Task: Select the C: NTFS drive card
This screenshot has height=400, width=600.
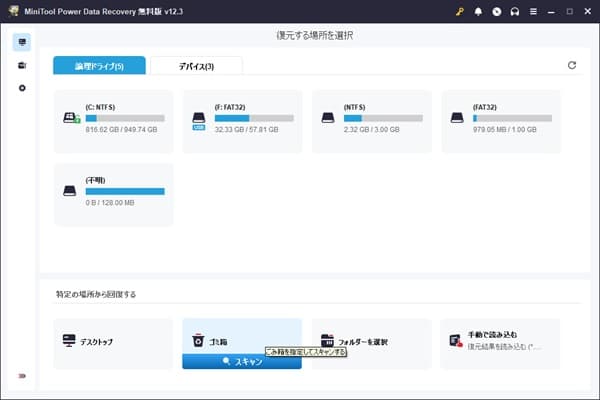Action: [x=114, y=121]
